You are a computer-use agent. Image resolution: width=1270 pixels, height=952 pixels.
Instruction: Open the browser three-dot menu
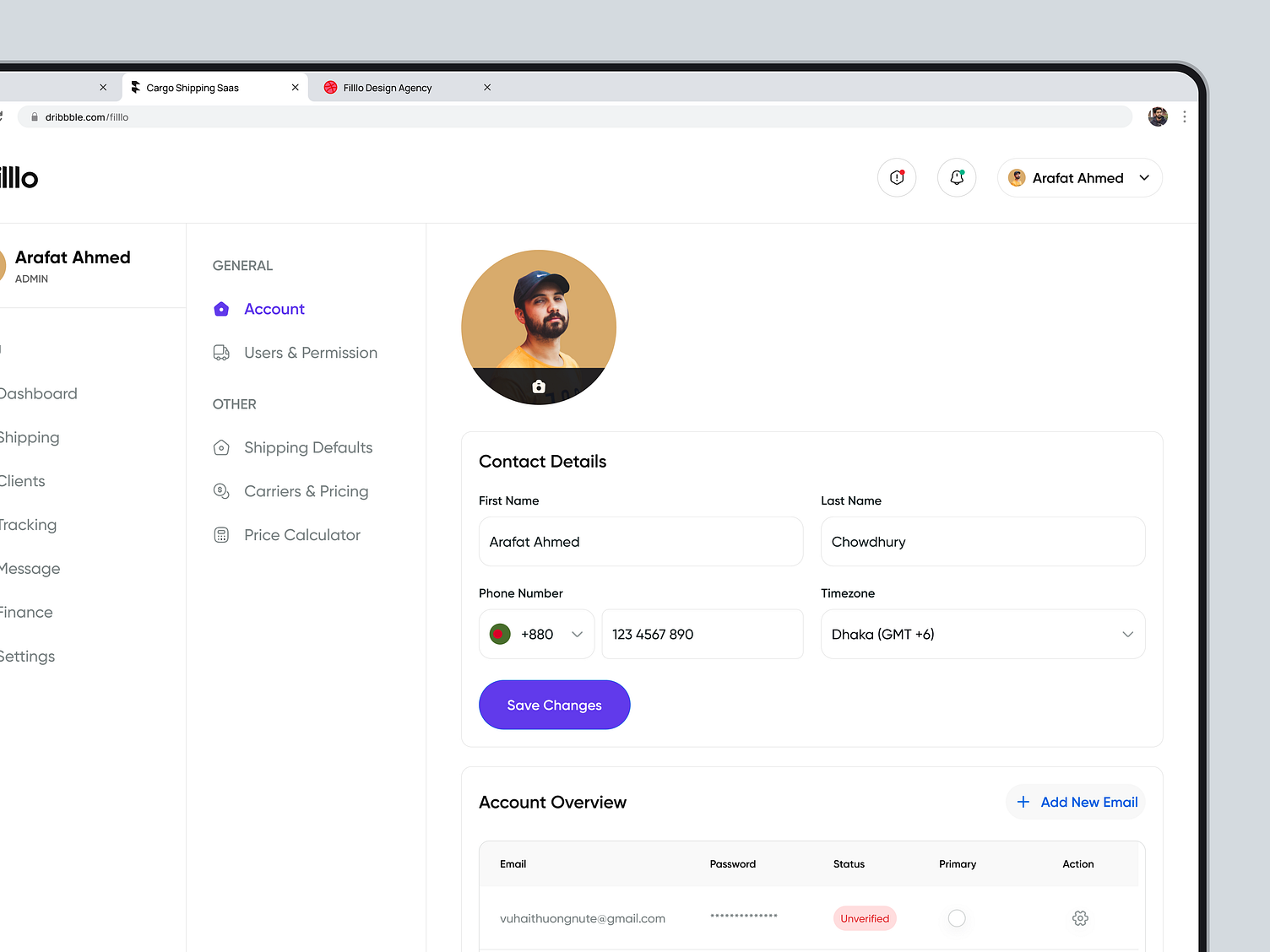click(1185, 116)
